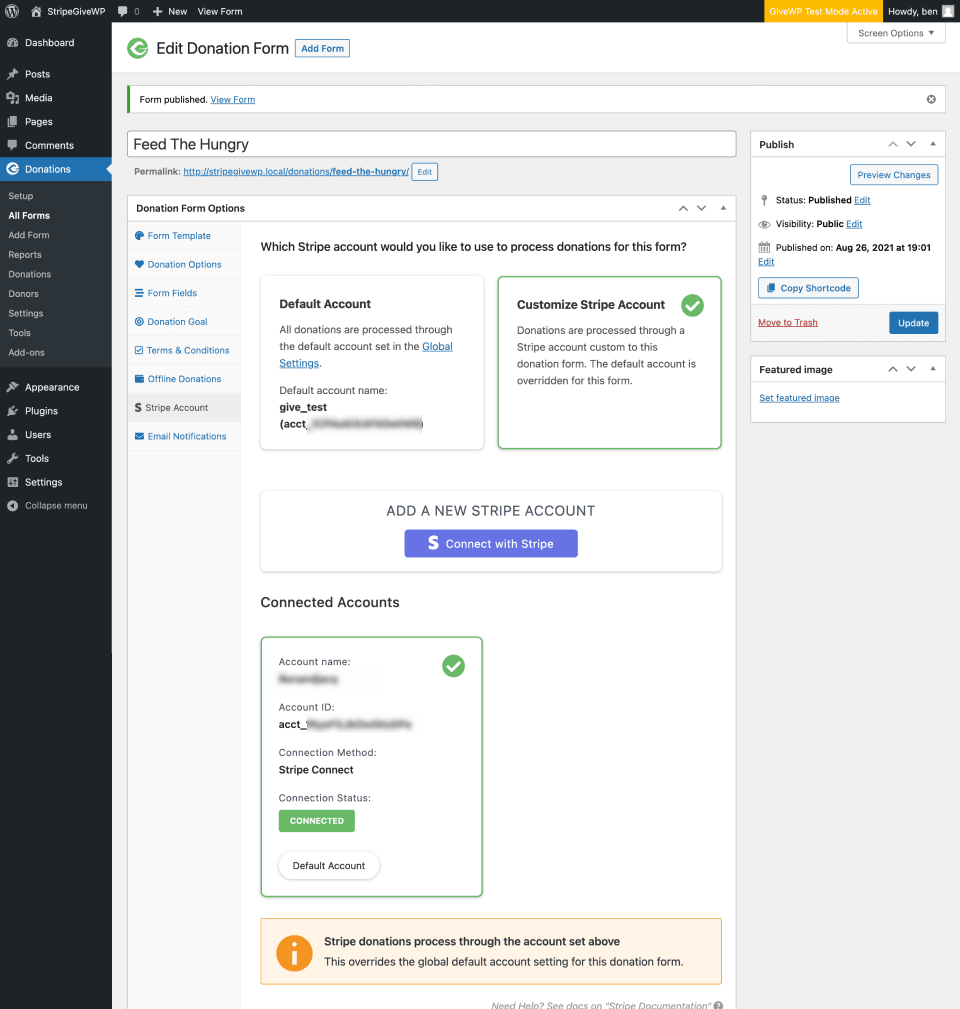Select the Customize Stripe Account card
The height and width of the screenshot is (1009, 960).
click(x=609, y=363)
